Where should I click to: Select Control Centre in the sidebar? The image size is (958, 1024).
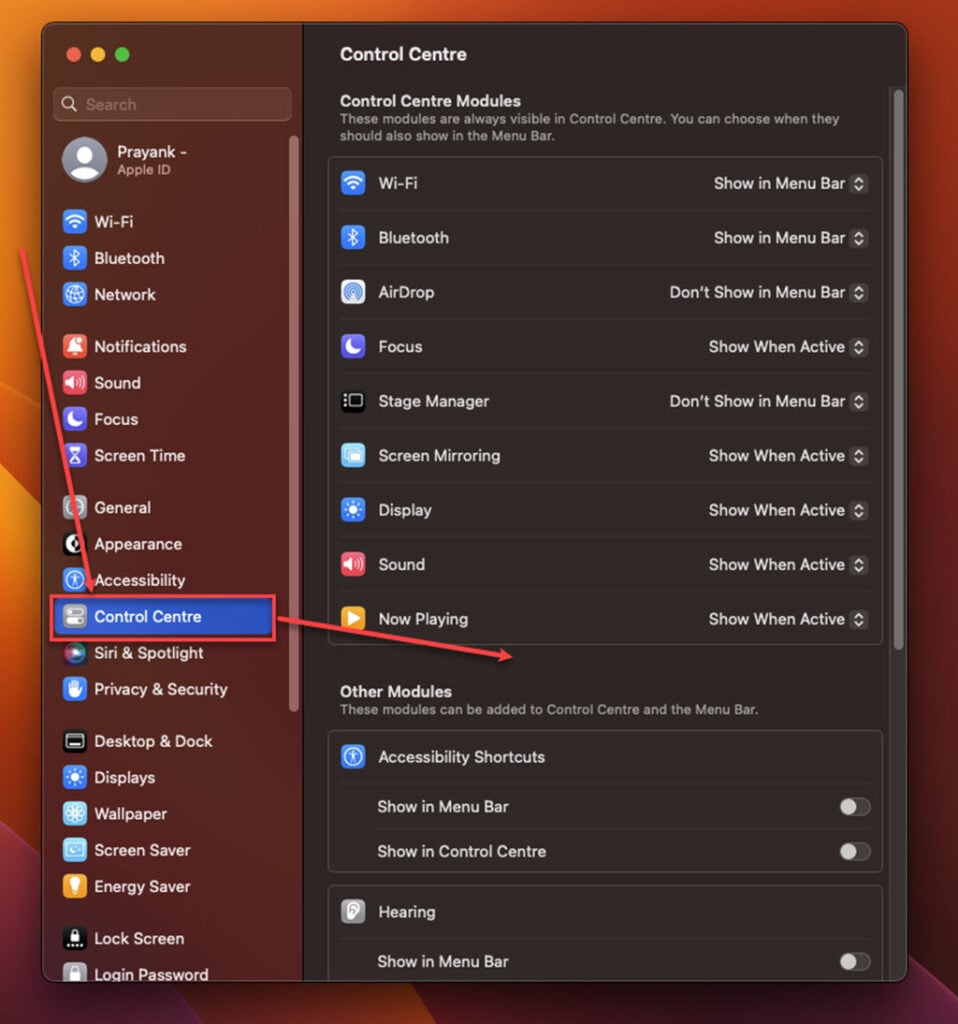tap(163, 616)
